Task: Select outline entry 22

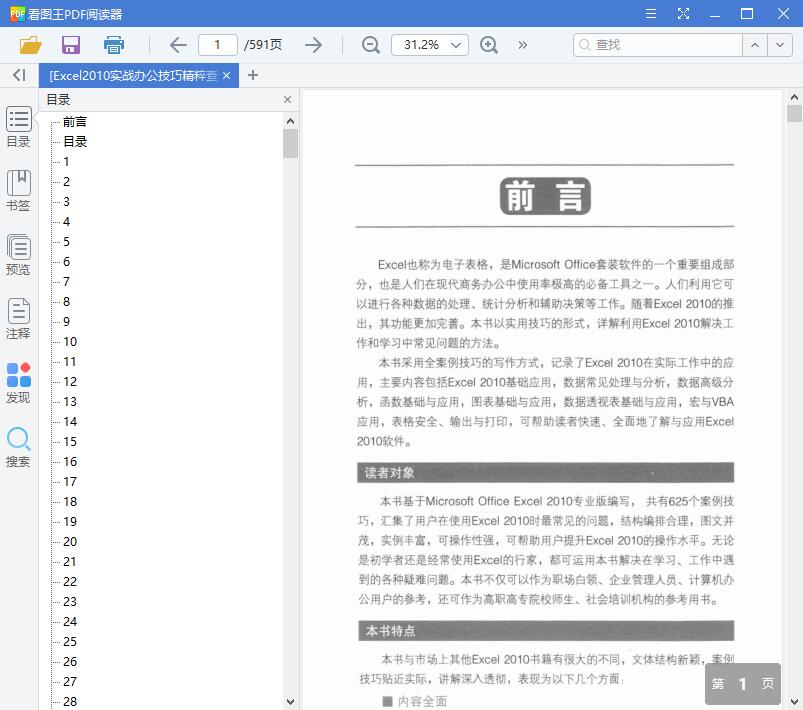Action: pyautogui.click(x=70, y=581)
